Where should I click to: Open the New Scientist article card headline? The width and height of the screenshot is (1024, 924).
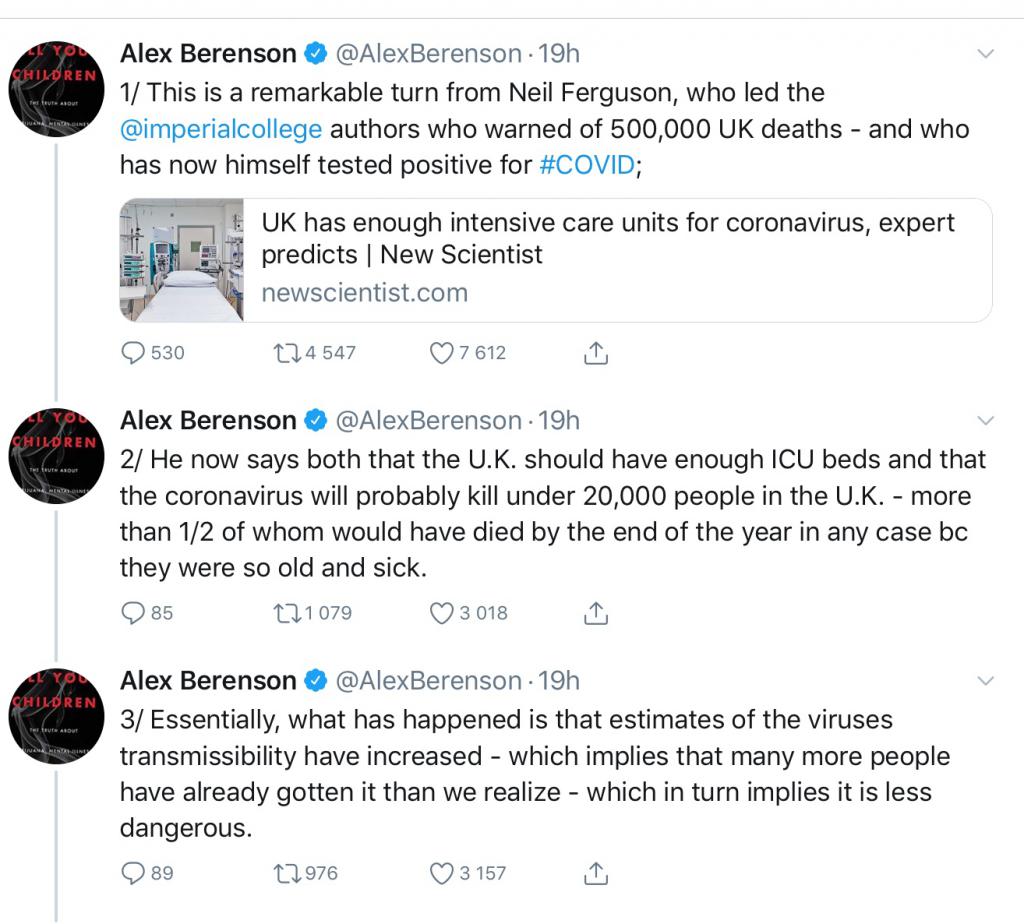click(607, 238)
